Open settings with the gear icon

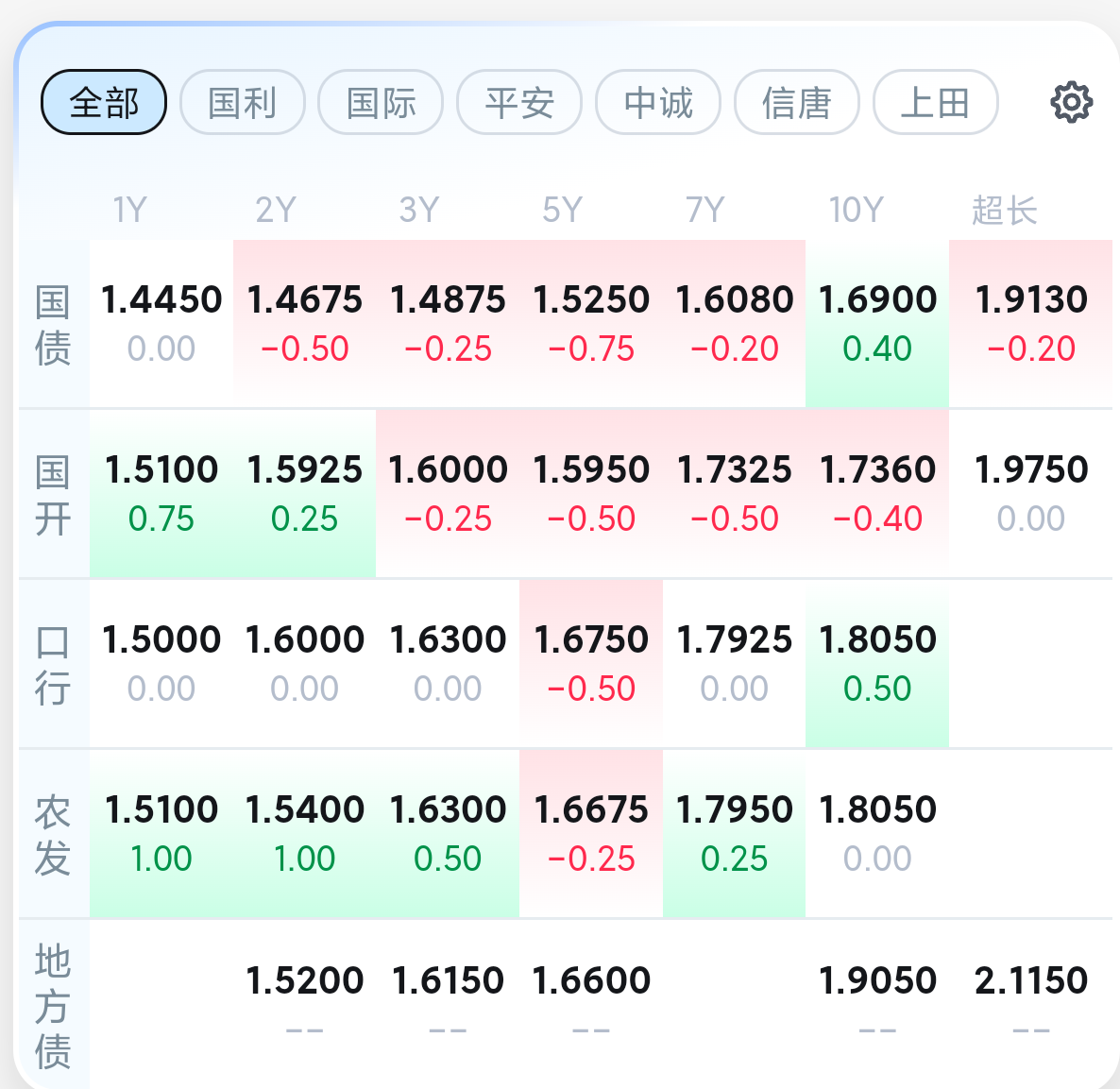(x=1072, y=102)
